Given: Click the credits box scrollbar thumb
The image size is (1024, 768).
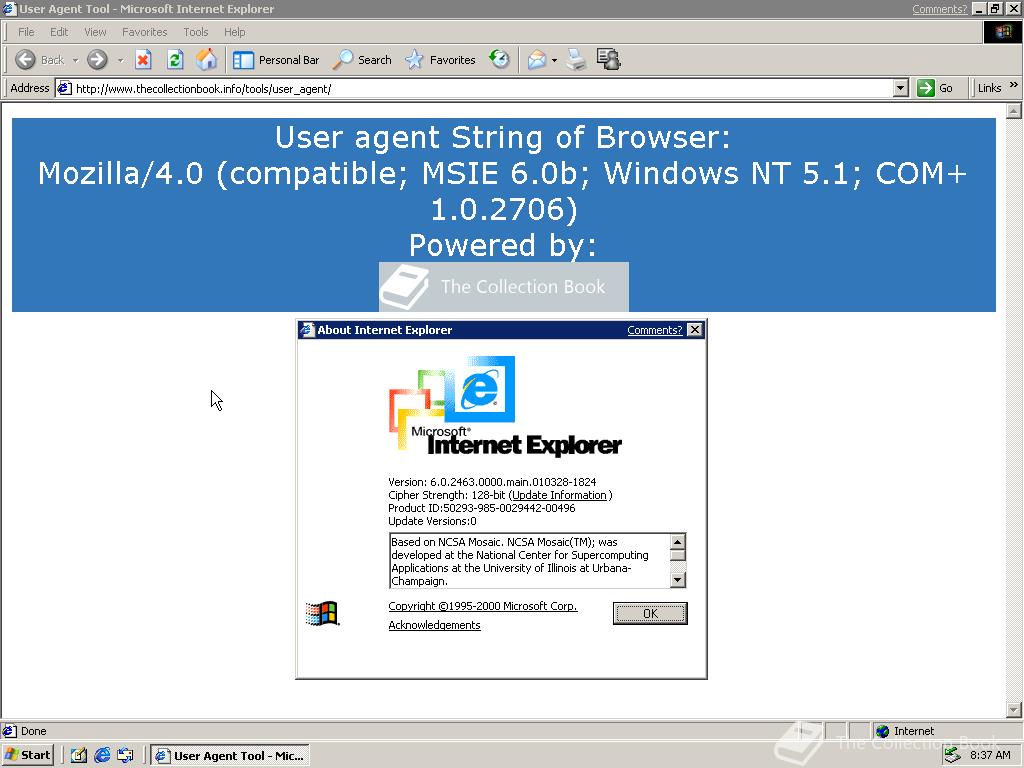Looking at the screenshot, I should point(678,555).
